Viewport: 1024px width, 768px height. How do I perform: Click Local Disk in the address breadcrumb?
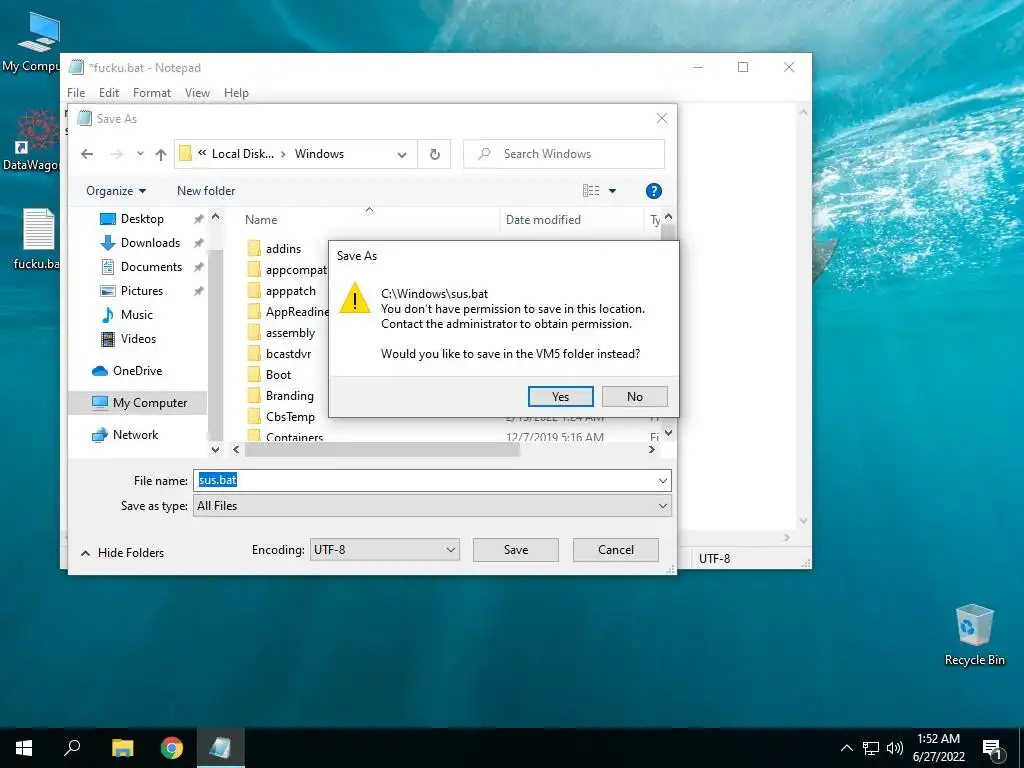(242, 154)
